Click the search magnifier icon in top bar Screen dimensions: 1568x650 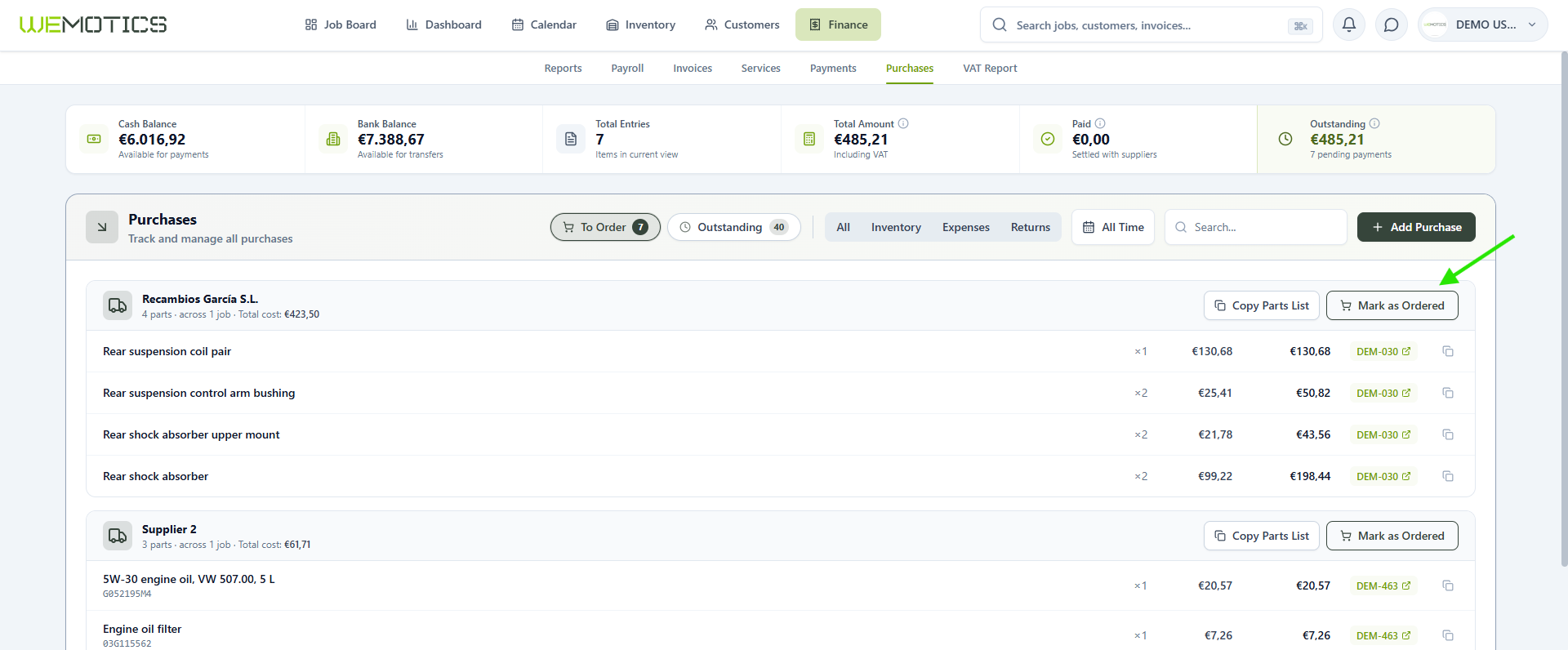1000,24
